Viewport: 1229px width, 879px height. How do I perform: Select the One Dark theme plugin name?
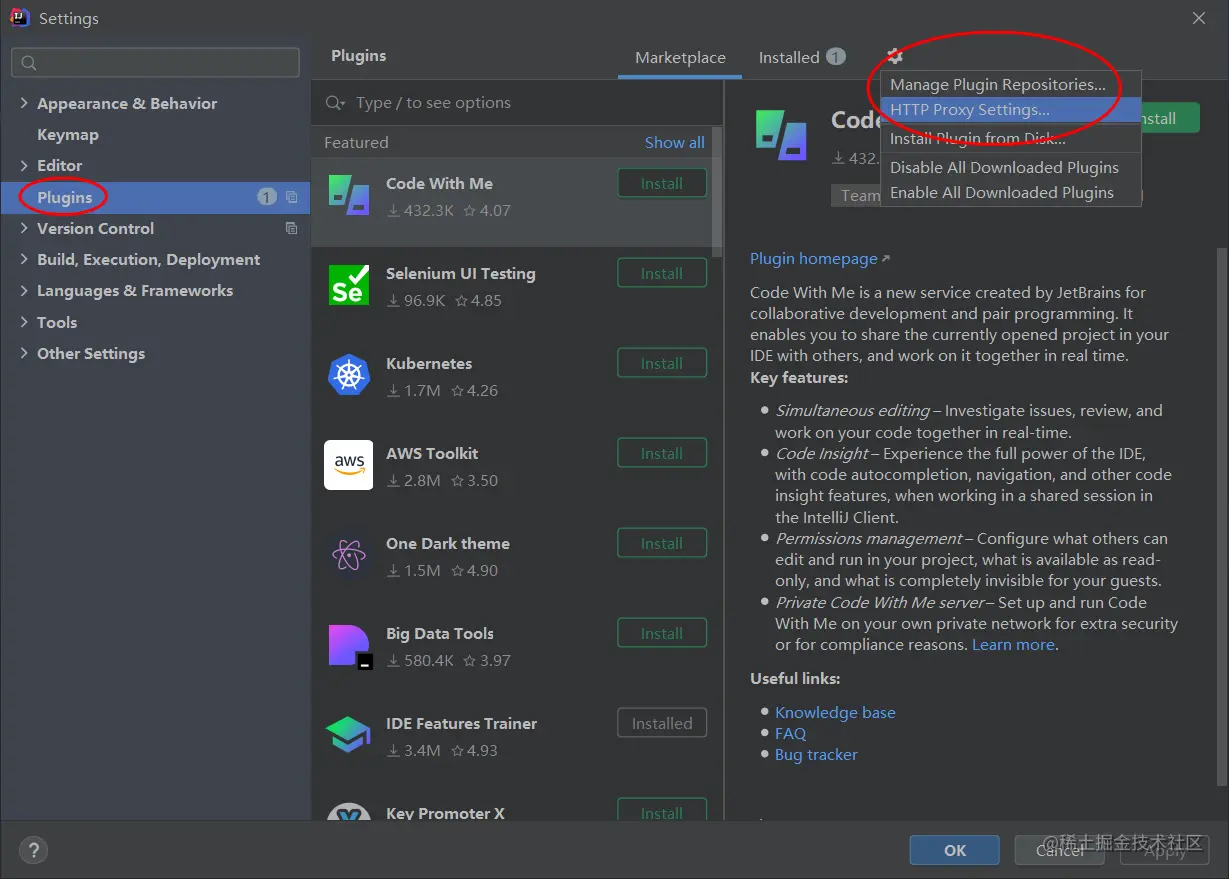(x=448, y=544)
